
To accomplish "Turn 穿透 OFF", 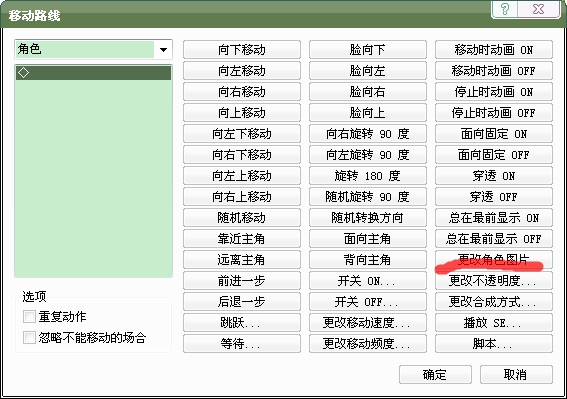I will 494,196.
